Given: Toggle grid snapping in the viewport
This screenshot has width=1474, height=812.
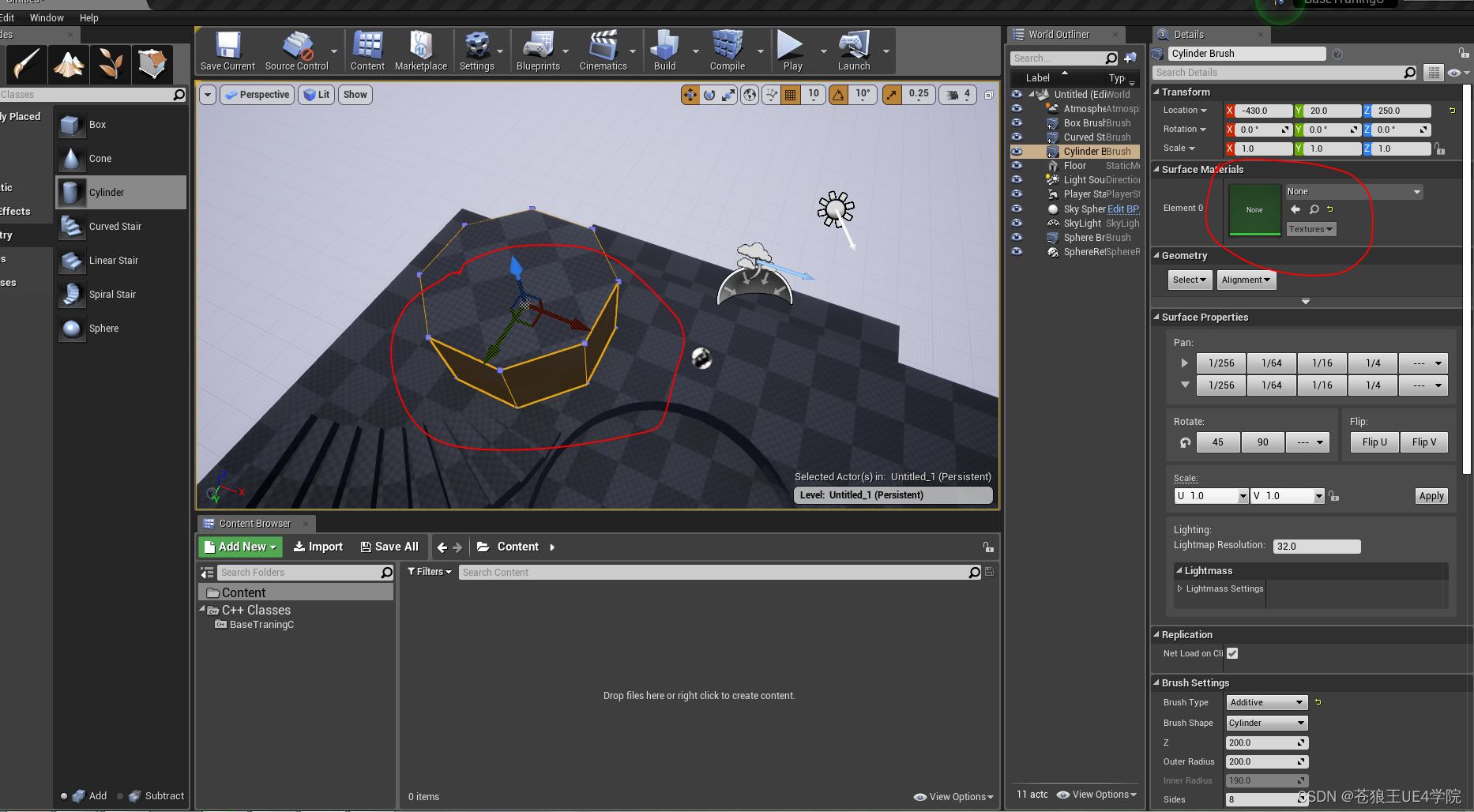Looking at the screenshot, I should (x=791, y=94).
